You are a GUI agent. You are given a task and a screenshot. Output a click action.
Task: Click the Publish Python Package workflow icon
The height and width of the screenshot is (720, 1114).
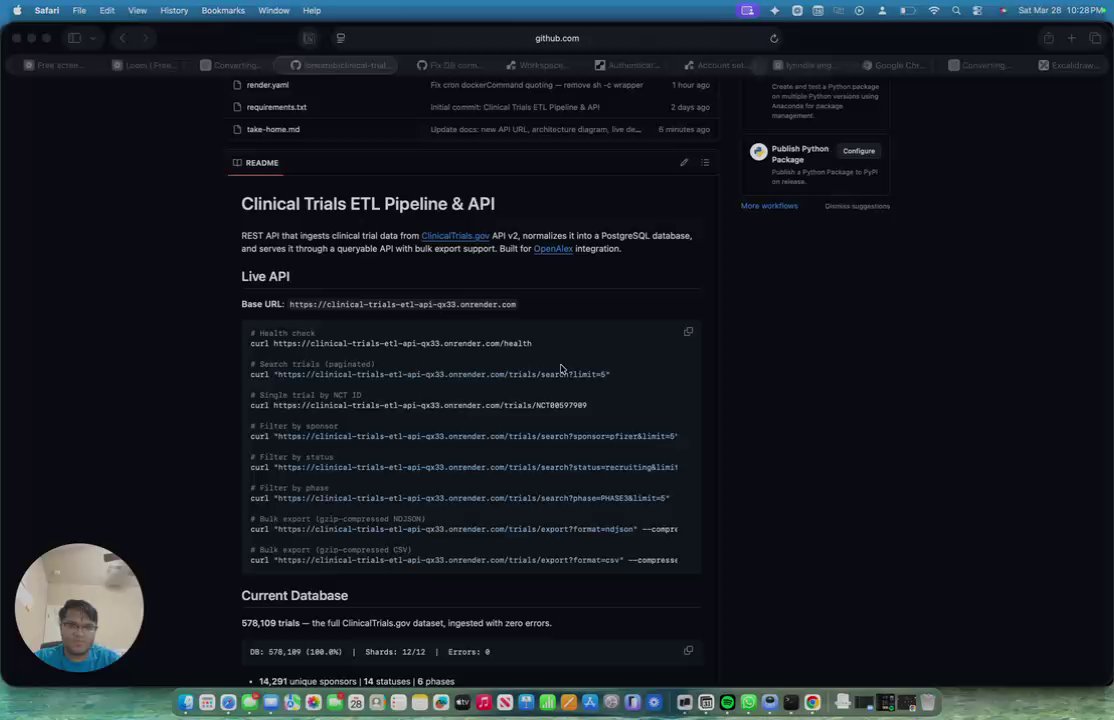pyautogui.click(x=758, y=151)
